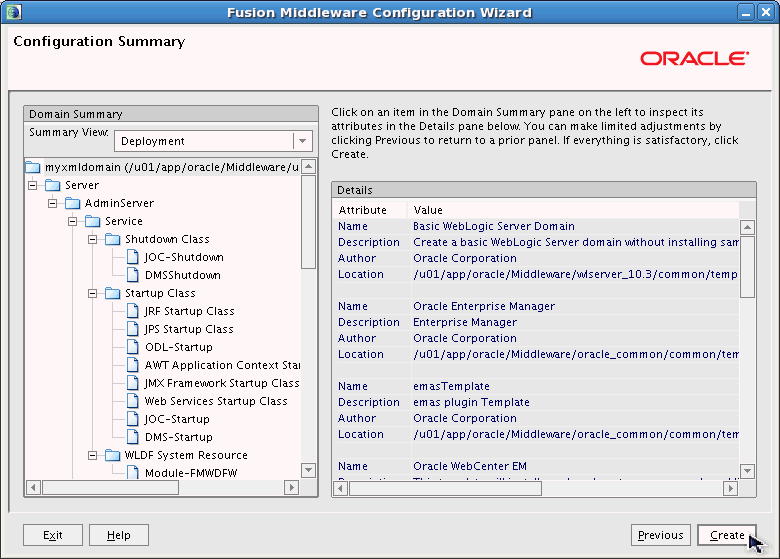Viewport: 780px width, 559px height.
Task: Select the DMS-Startup tree item
Action: pos(179,437)
